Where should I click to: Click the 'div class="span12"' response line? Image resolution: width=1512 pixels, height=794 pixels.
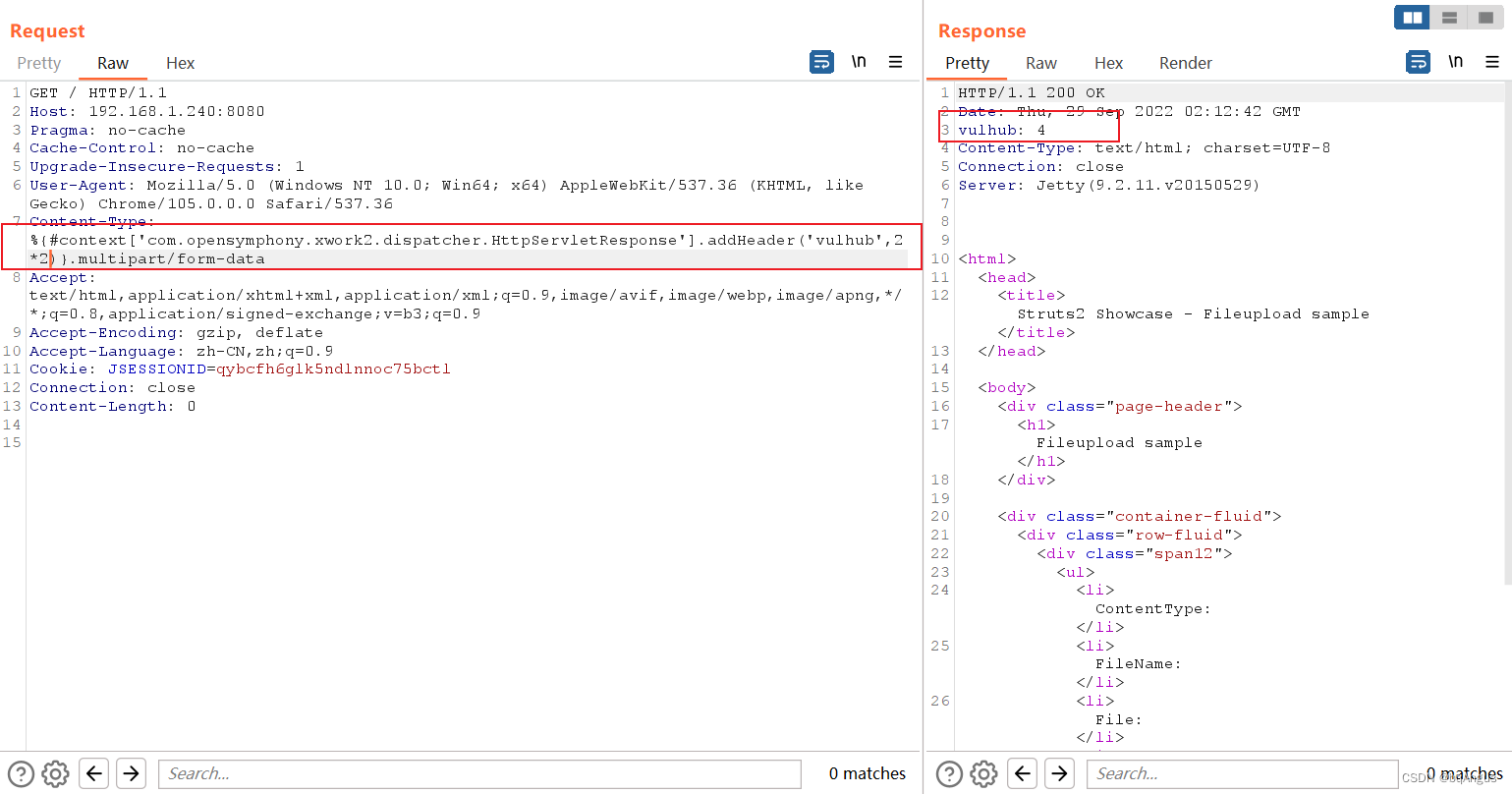click(1135, 554)
